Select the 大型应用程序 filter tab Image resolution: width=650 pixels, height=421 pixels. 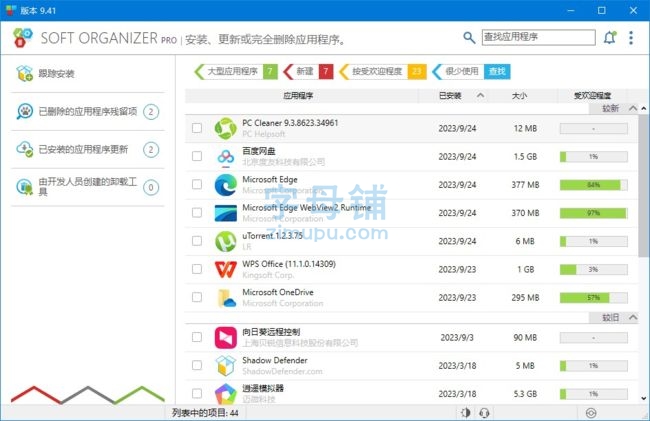[235, 71]
